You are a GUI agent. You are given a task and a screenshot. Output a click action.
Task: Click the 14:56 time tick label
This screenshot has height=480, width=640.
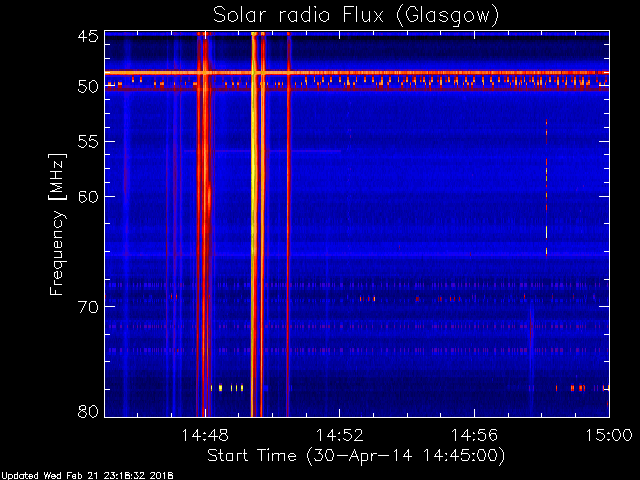pos(474,435)
